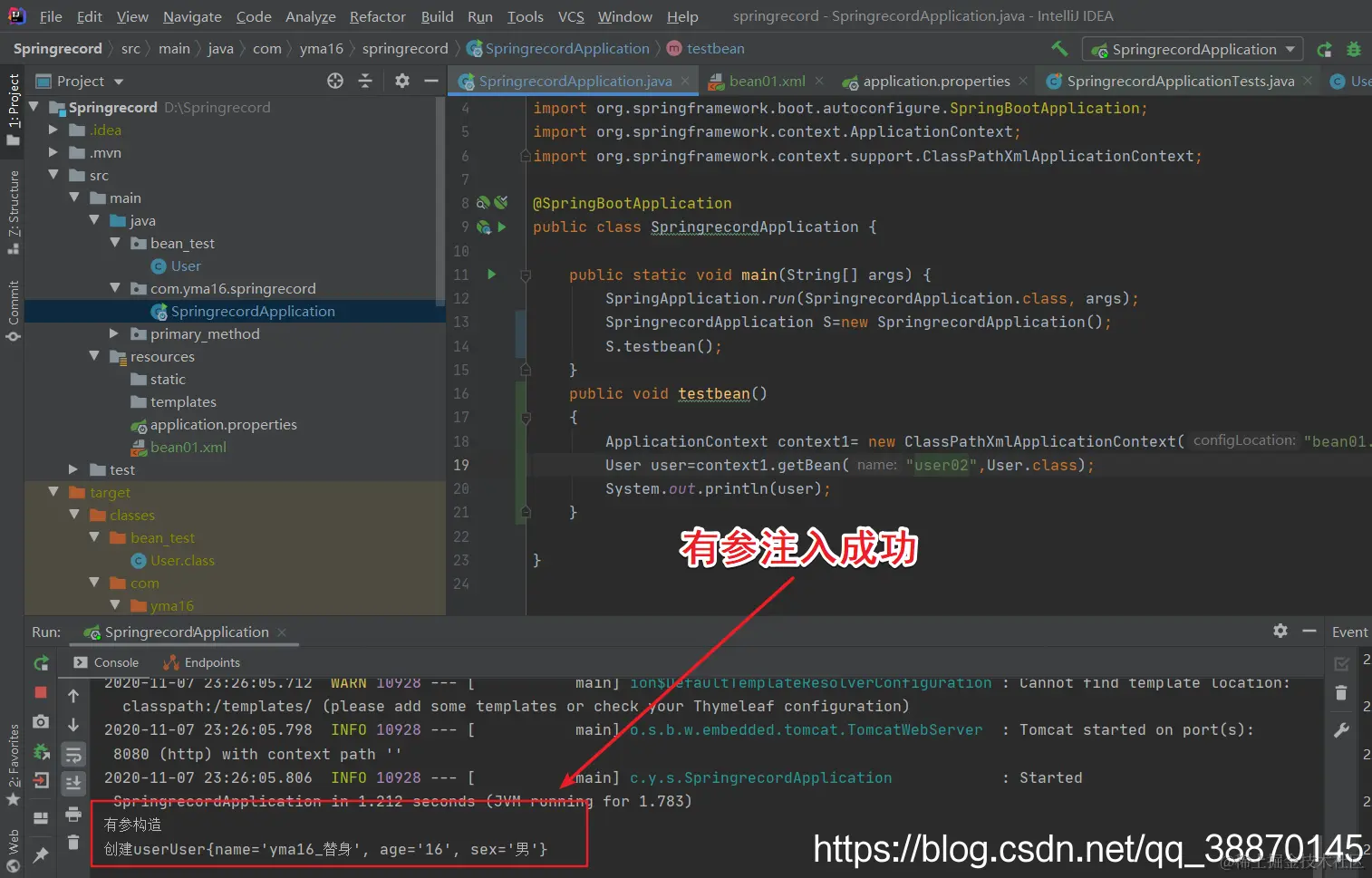Expand the .idea folder
This screenshot has width=1372, height=878.
point(53,130)
